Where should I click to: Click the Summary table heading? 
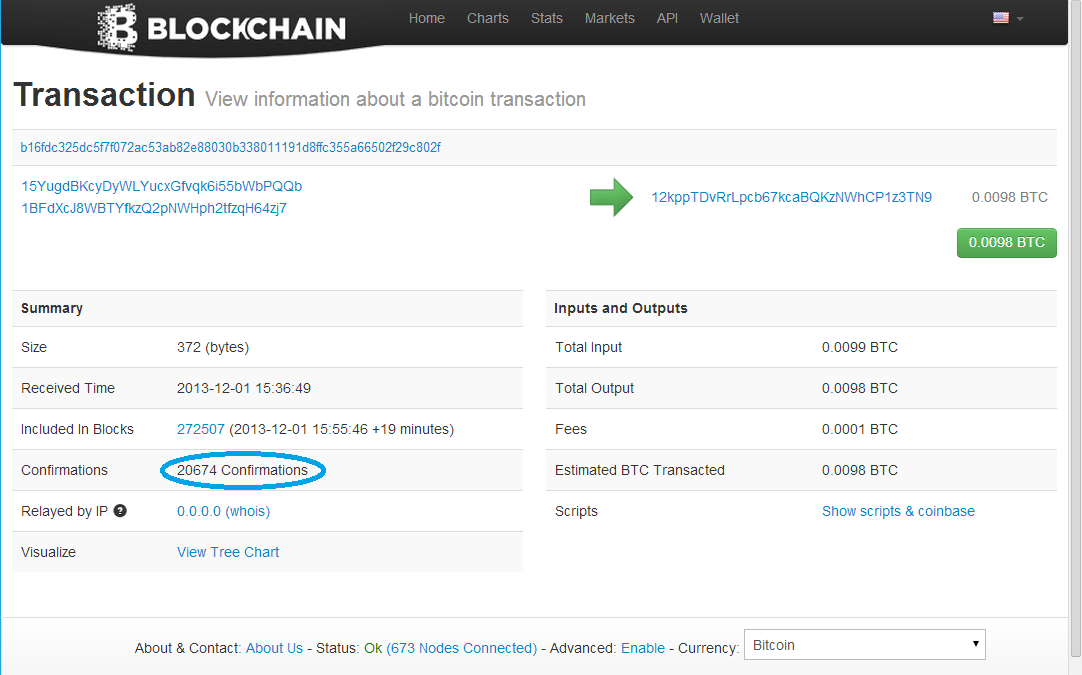52,309
